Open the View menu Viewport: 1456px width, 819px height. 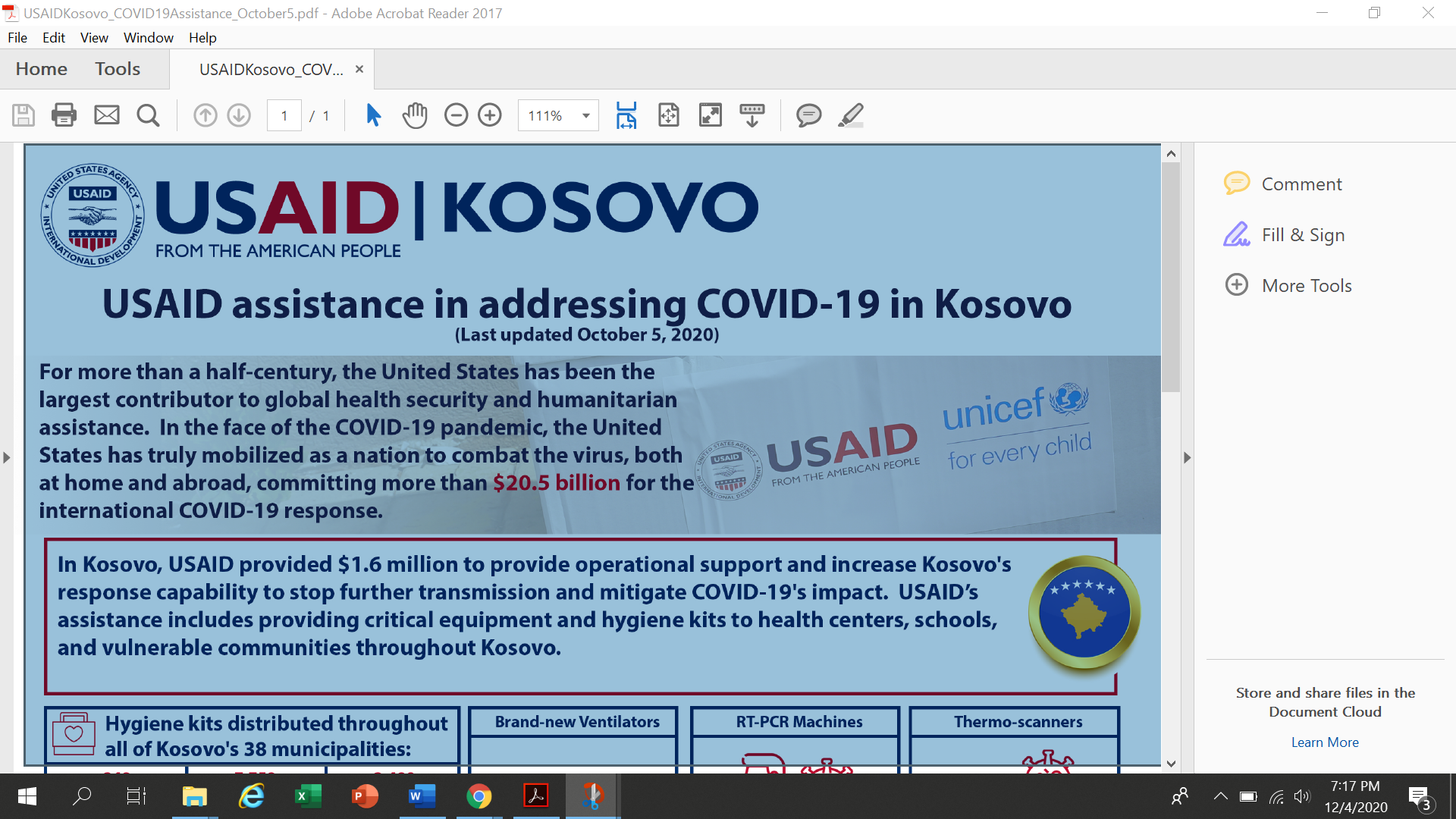[x=94, y=37]
